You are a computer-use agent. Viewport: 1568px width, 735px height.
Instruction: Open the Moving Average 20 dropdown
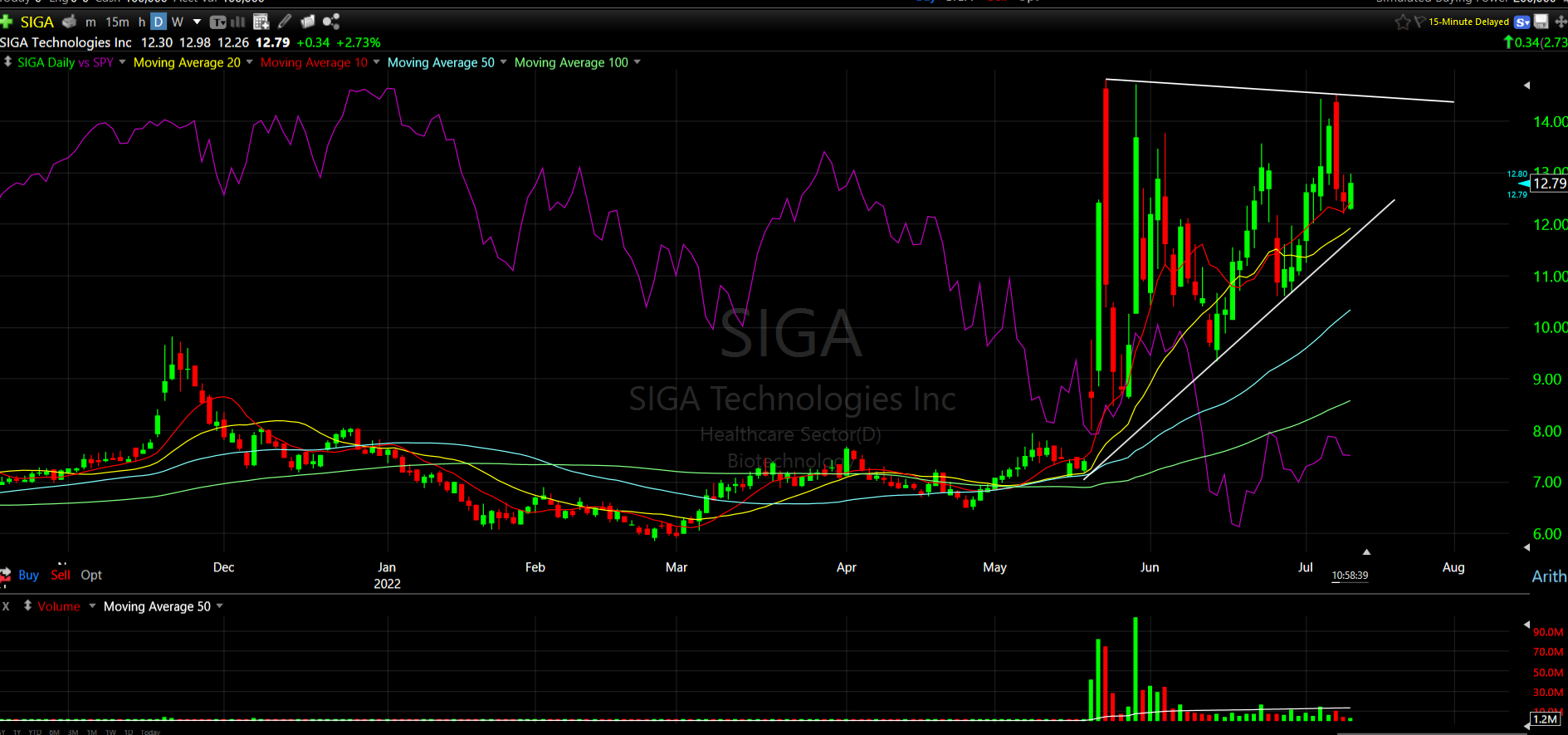(249, 62)
